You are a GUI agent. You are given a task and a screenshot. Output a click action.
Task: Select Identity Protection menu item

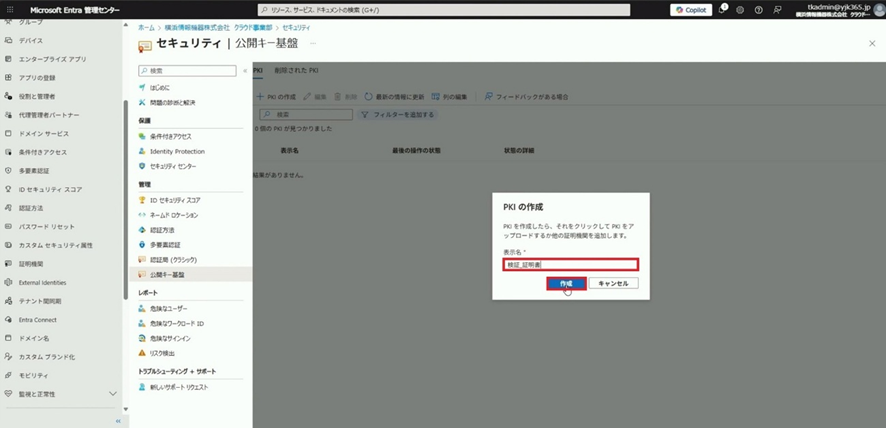tap(177, 151)
